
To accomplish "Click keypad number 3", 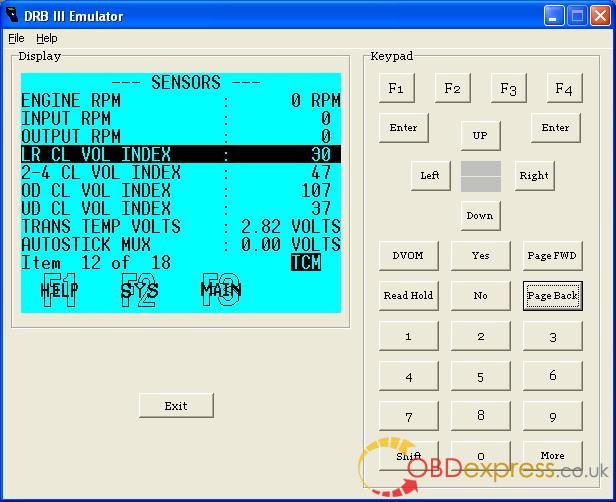I will 552,336.
